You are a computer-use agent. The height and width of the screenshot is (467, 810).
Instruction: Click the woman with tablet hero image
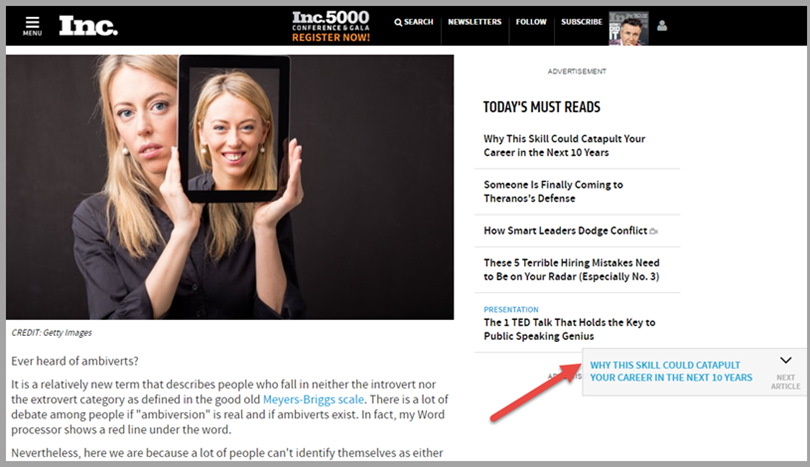pyautogui.click(x=230, y=187)
